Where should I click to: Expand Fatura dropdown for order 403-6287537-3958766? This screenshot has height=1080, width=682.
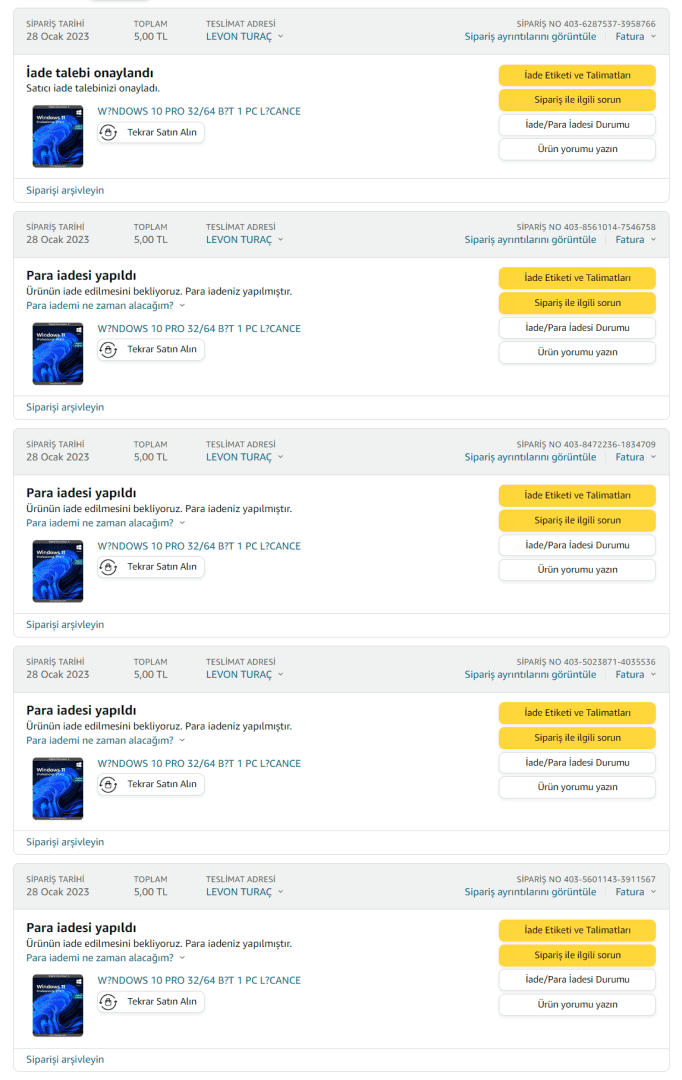pos(636,36)
